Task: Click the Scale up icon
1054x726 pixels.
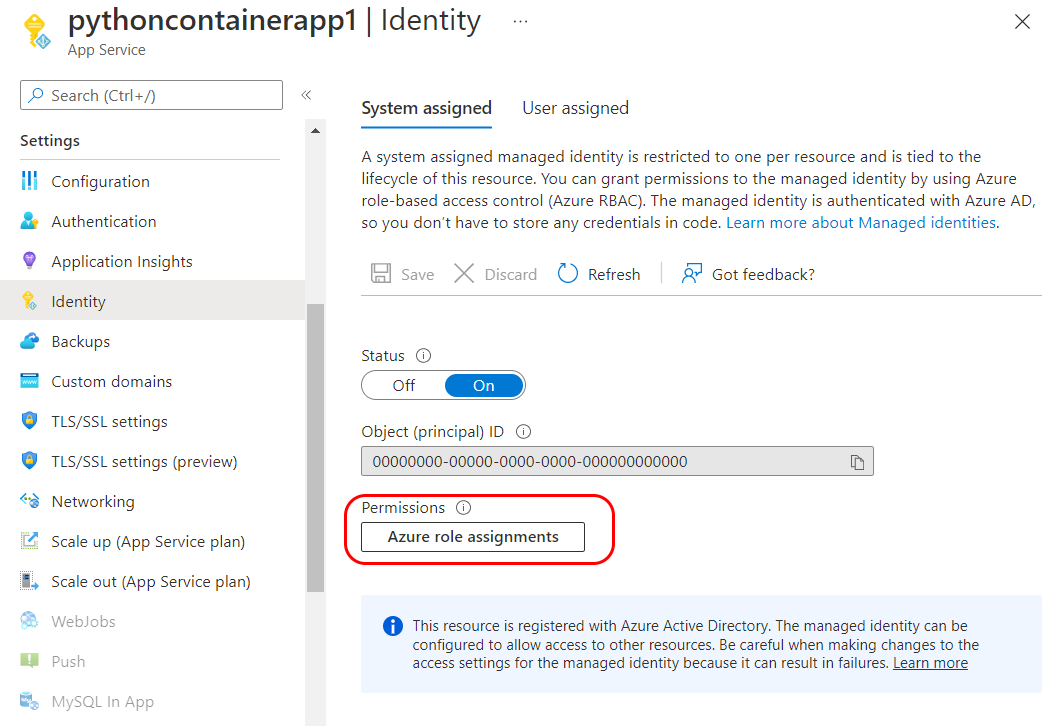Action: tap(29, 540)
